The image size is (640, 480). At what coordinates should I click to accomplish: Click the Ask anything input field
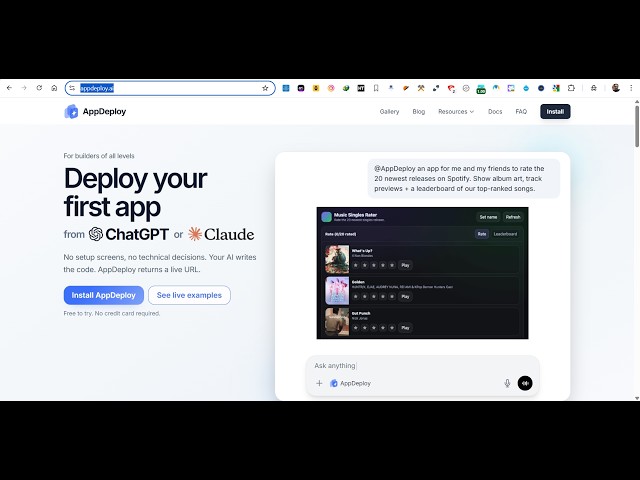[422, 366]
